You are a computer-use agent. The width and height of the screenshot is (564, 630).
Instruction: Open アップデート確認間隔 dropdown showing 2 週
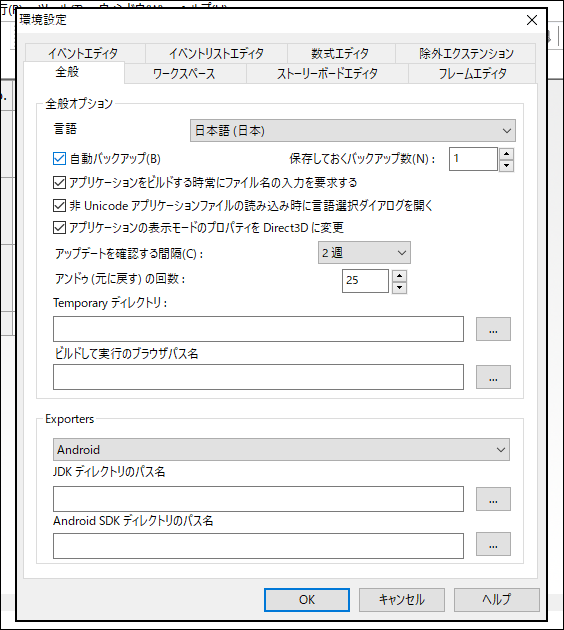[364, 253]
